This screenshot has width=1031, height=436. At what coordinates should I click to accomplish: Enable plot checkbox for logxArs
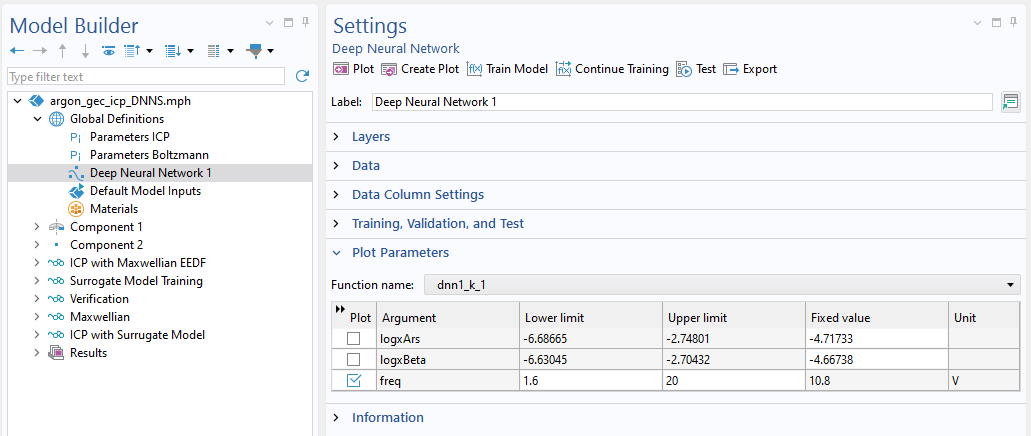click(x=353, y=339)
